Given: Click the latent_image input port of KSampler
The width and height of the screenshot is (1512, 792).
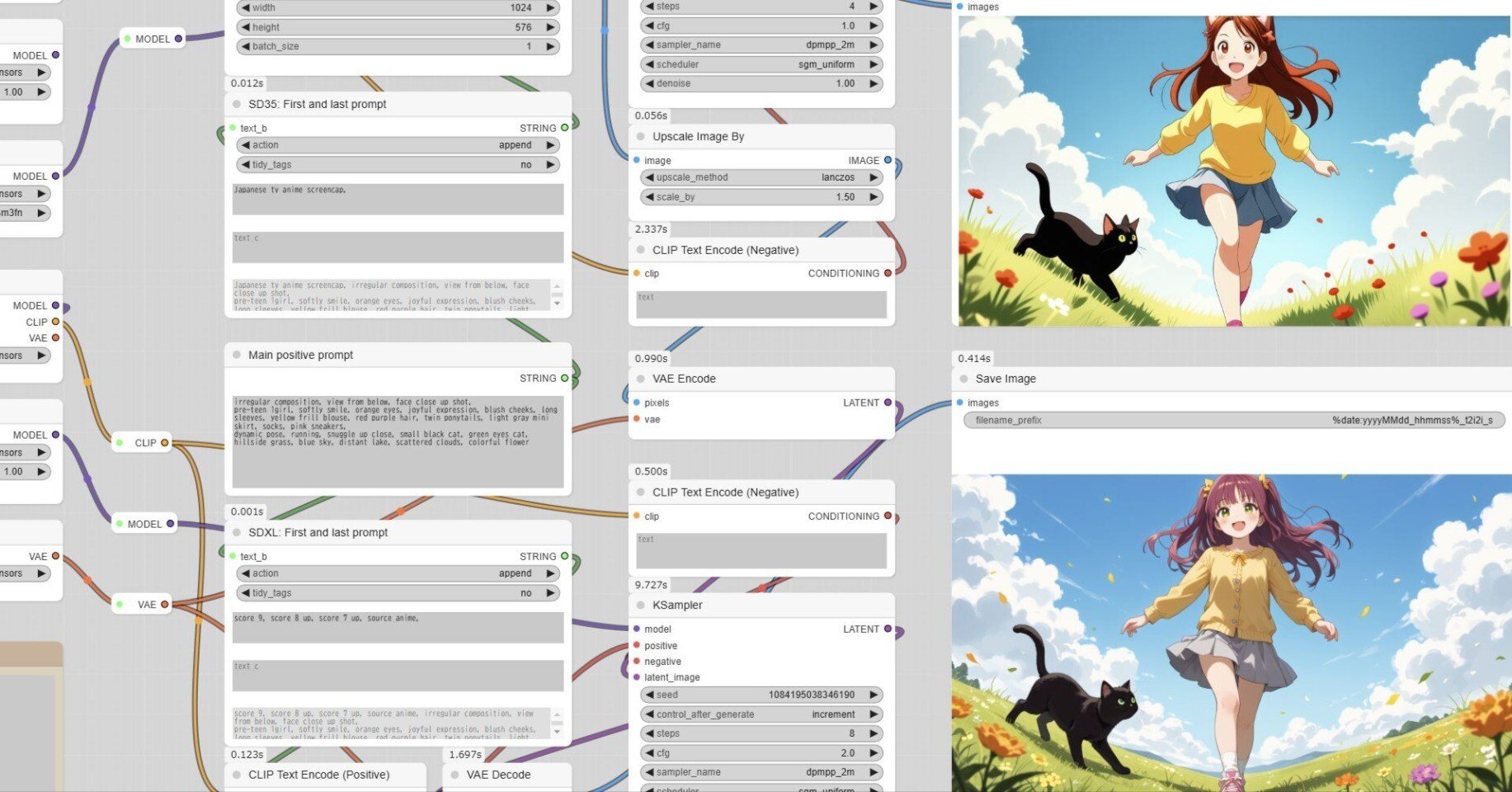Looking at the screenshot, I should click(636, 677).
